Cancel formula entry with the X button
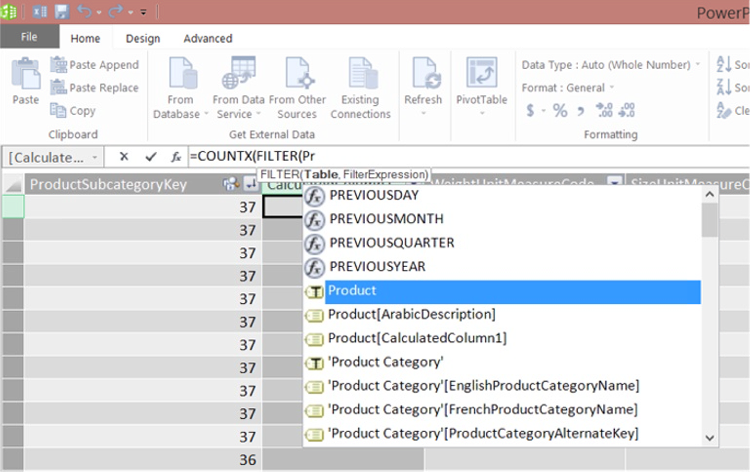 124,157
